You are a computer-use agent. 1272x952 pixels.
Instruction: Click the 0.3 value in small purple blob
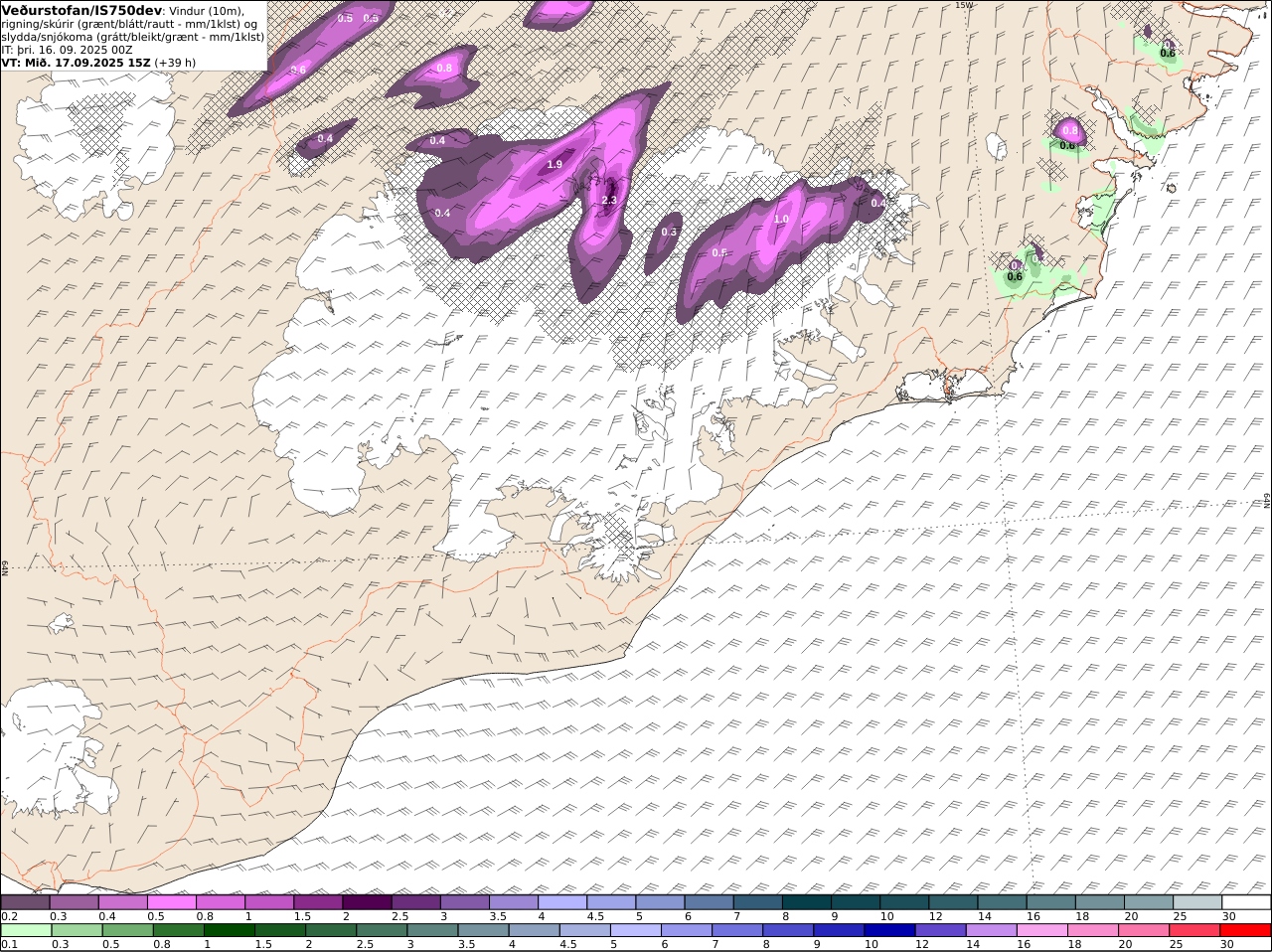669,232
